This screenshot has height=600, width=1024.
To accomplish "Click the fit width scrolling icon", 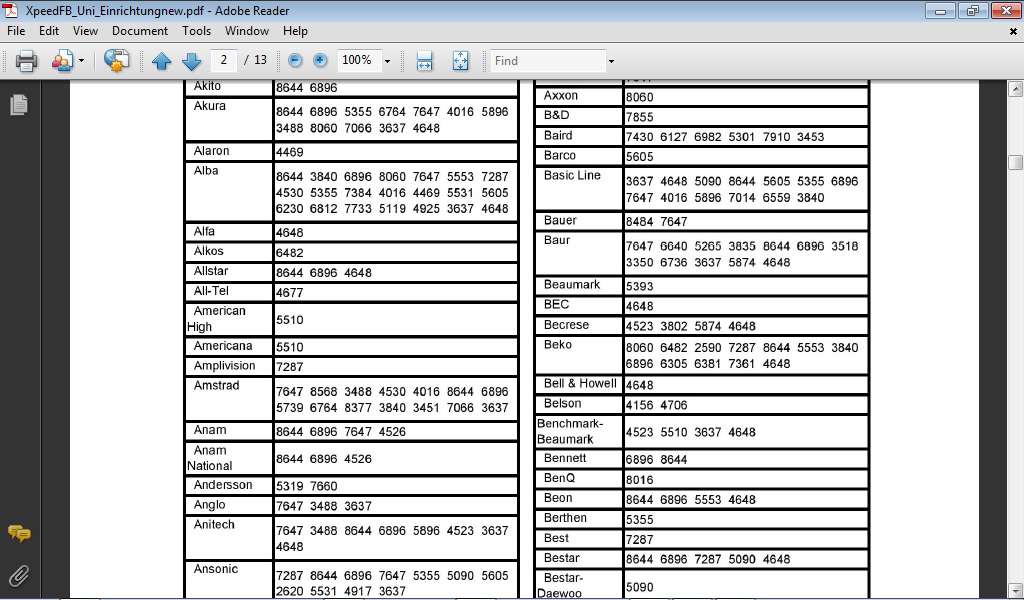I will coord(424,61).
